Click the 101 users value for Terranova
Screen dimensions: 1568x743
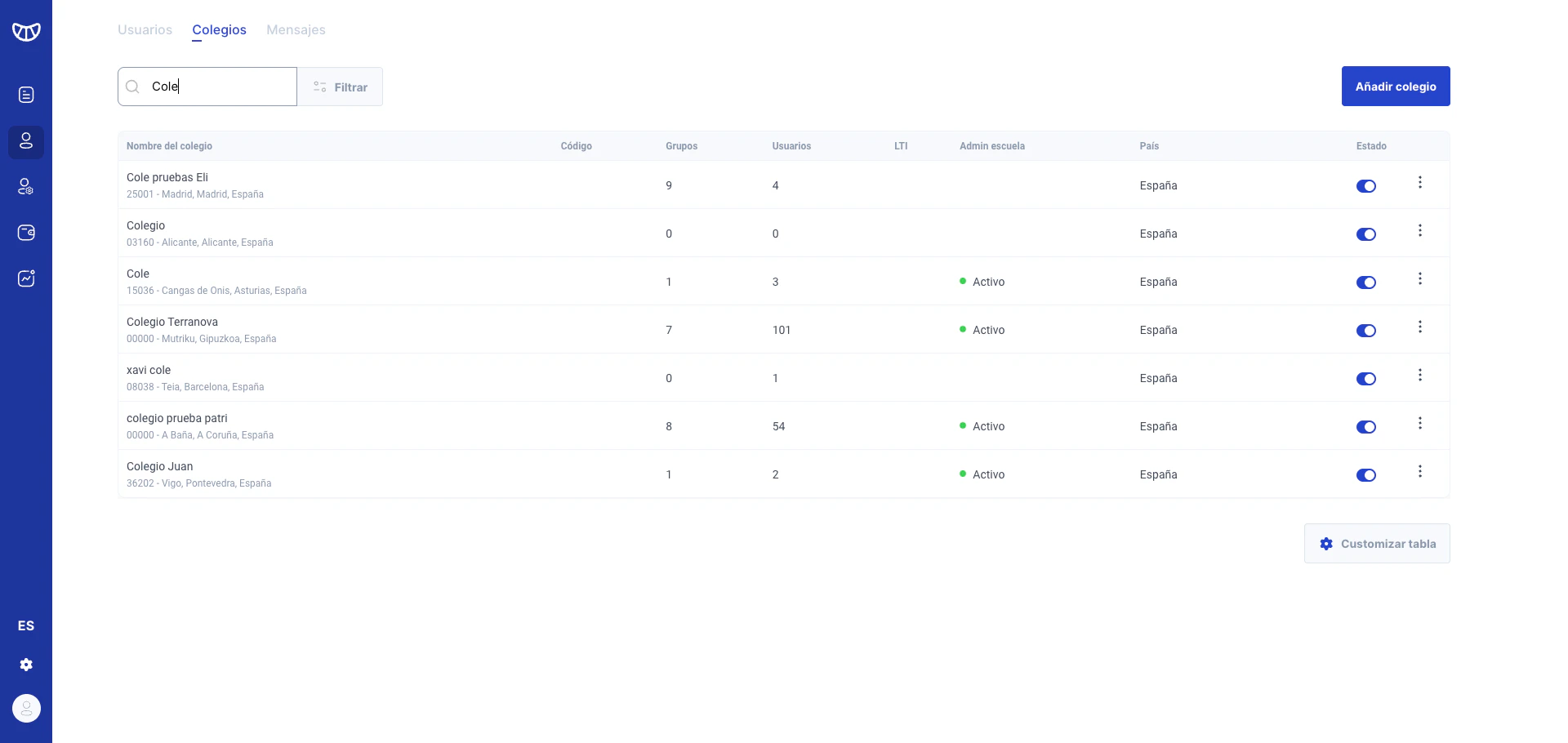coord(782,331)
